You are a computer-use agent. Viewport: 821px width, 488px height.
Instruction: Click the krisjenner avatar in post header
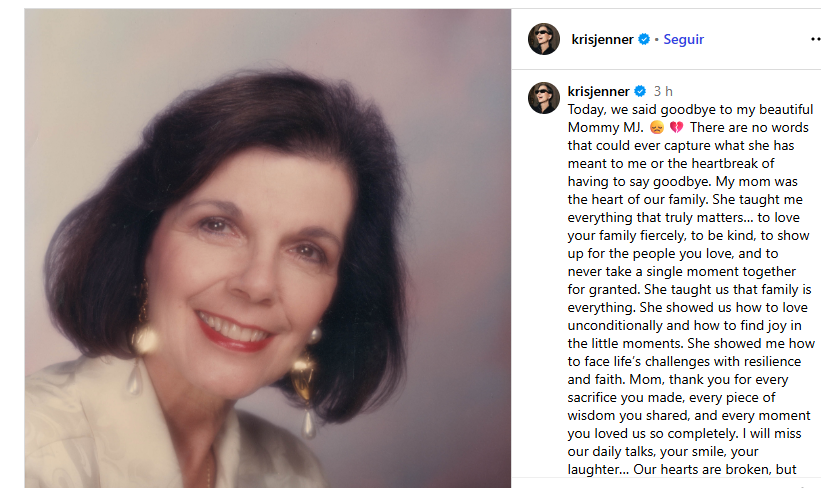[x=544, y=39]
